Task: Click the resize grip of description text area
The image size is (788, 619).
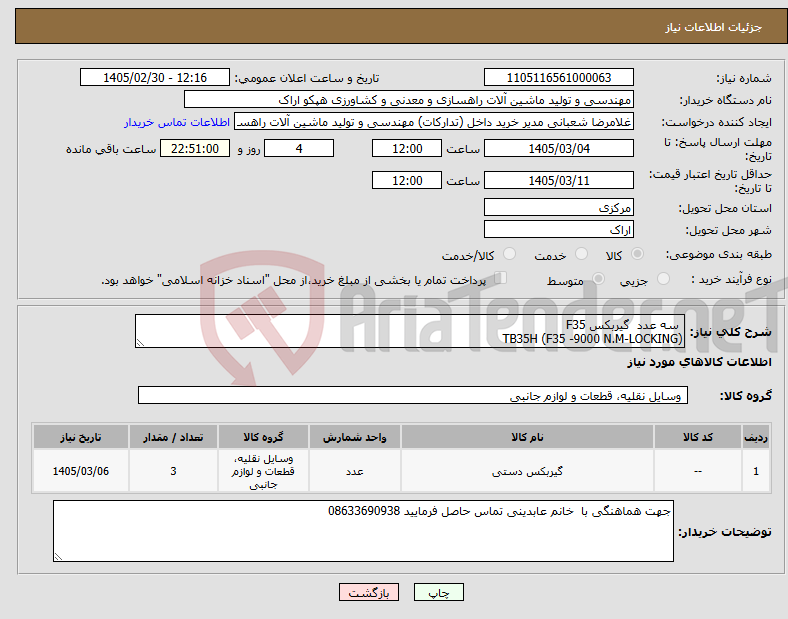Action: tap(140, 343)
